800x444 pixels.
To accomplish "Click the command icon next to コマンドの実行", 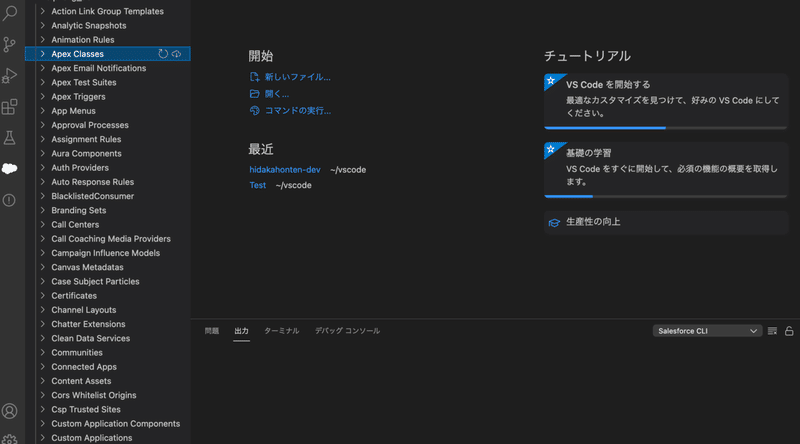I will pos(254,111).
